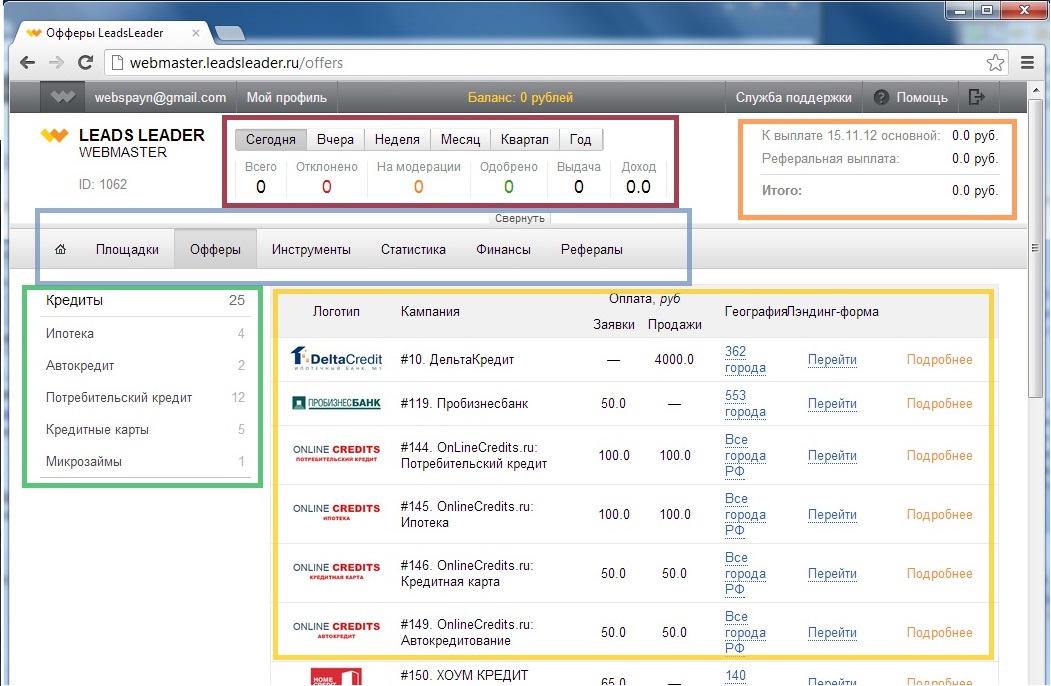Open Мой профиль
This screenshot has width=1051, height=686.
[x=287, y=97]
